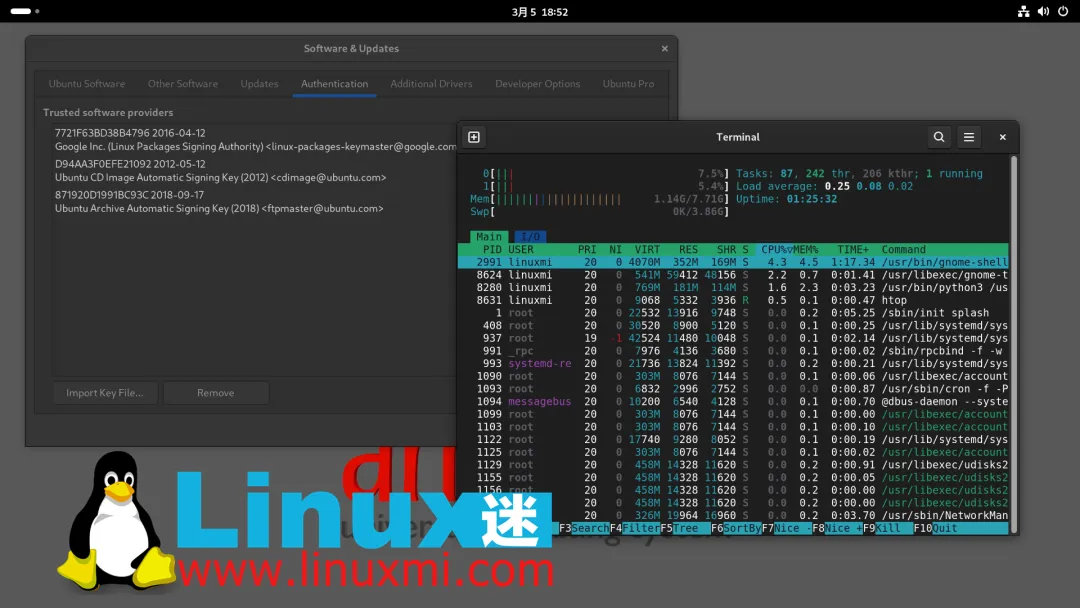1080x608 pixels.
Task: Close the Software & Updates window
Action: 665,48
